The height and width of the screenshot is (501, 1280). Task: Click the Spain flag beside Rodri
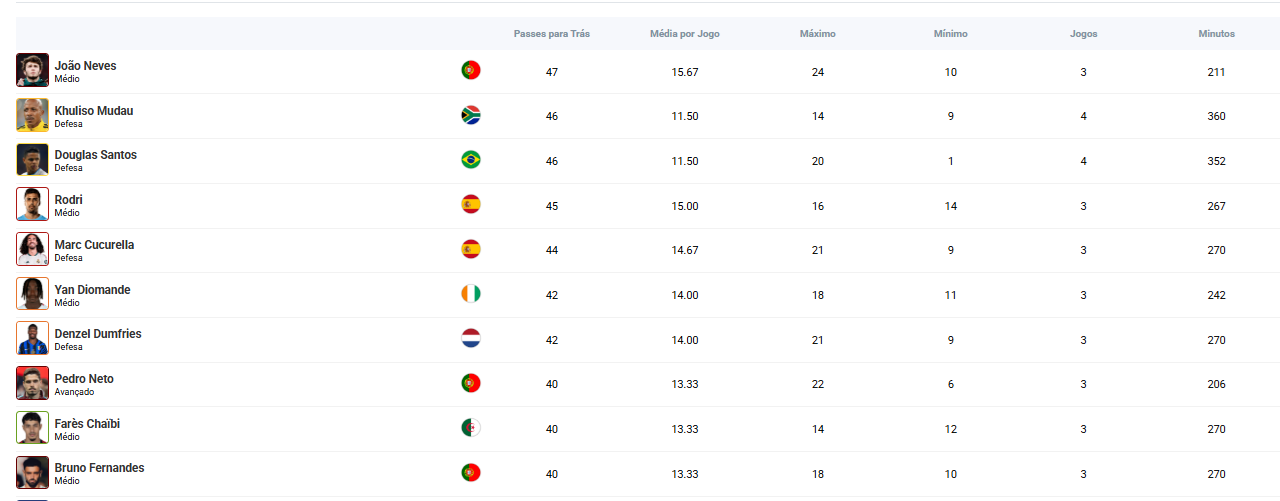pos(470,204)
